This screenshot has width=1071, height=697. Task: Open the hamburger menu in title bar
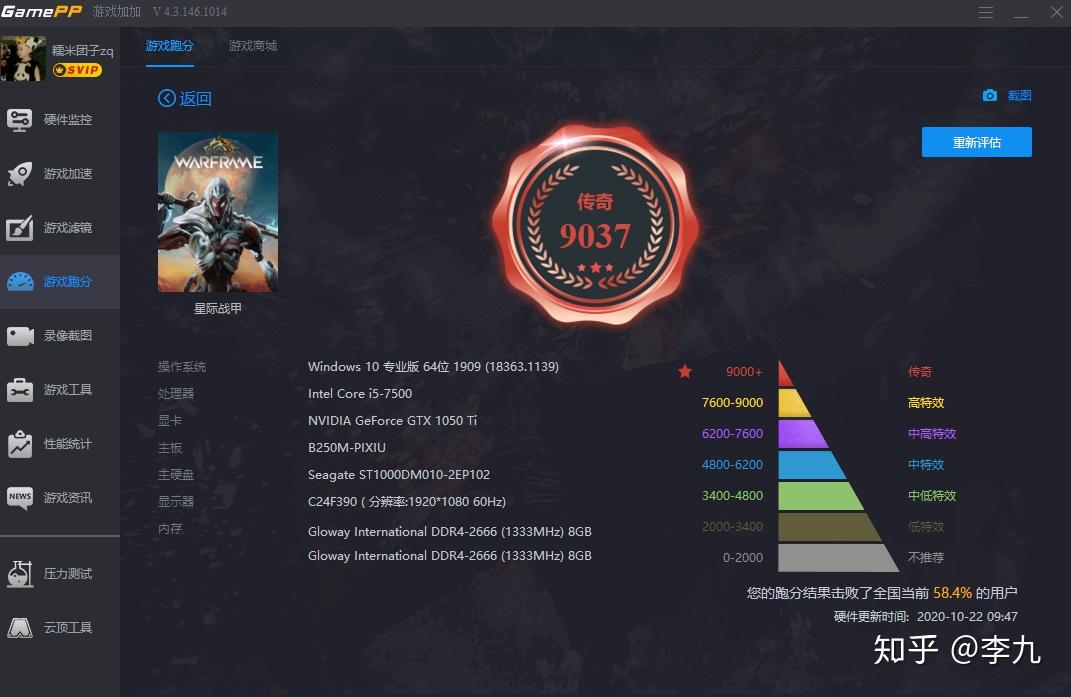(x=986, y=12)
